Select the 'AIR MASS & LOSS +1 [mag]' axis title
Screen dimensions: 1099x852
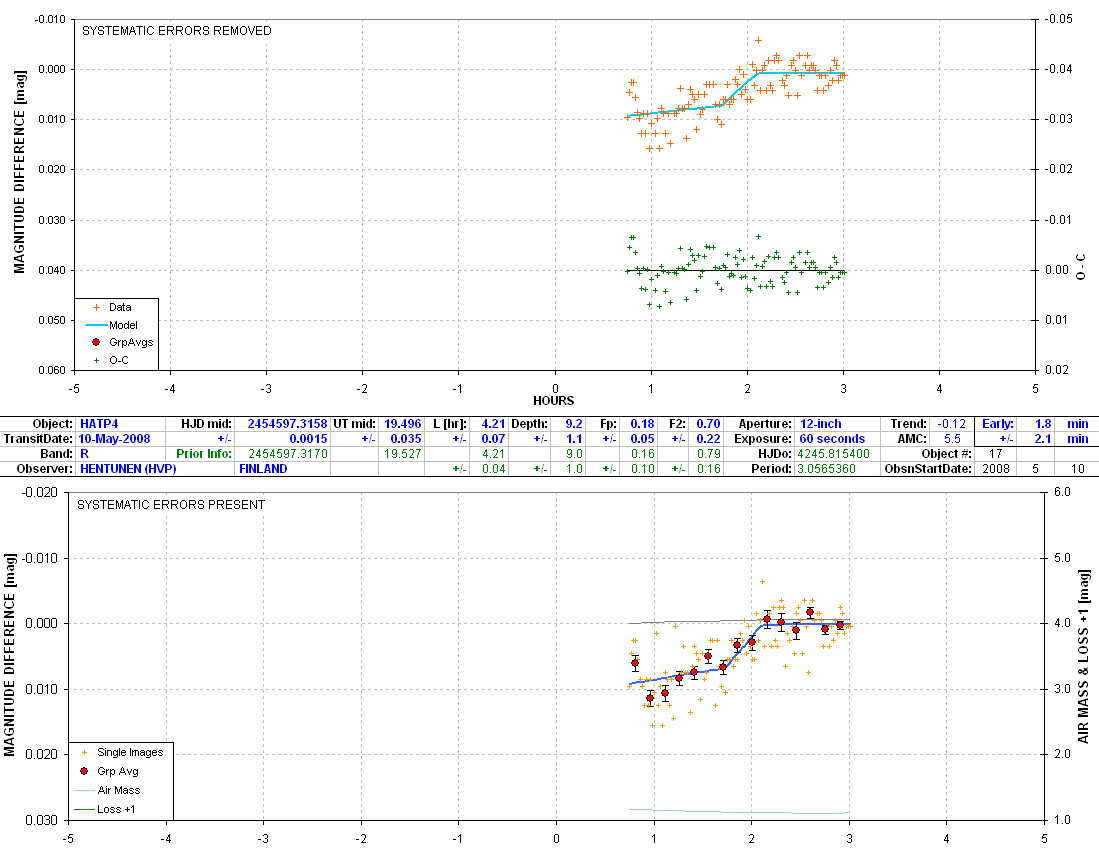1084,657
